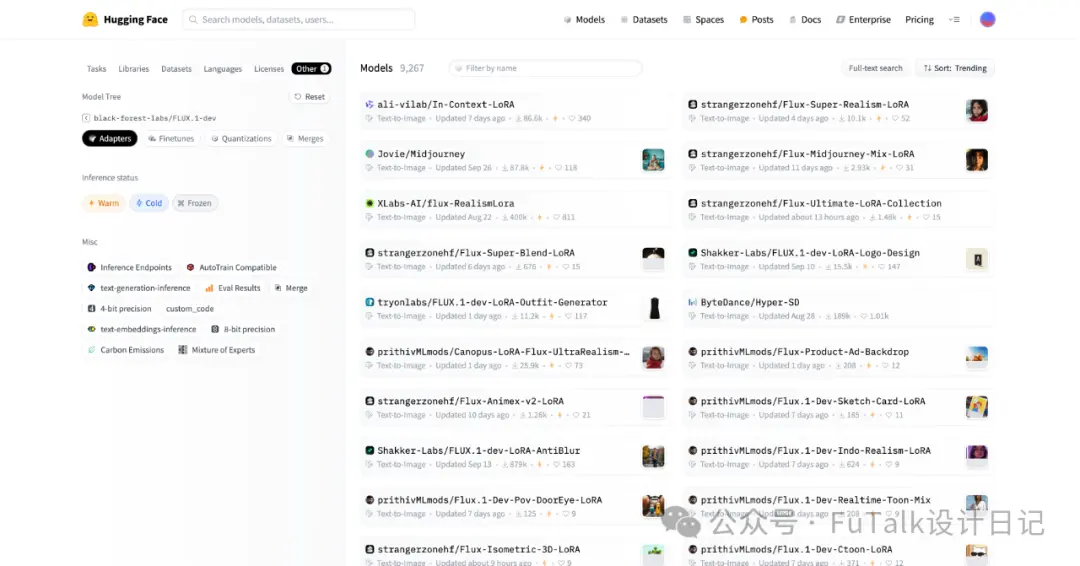
Task: Open the Sort: Trending dropdown
Action: pos(955,68)
